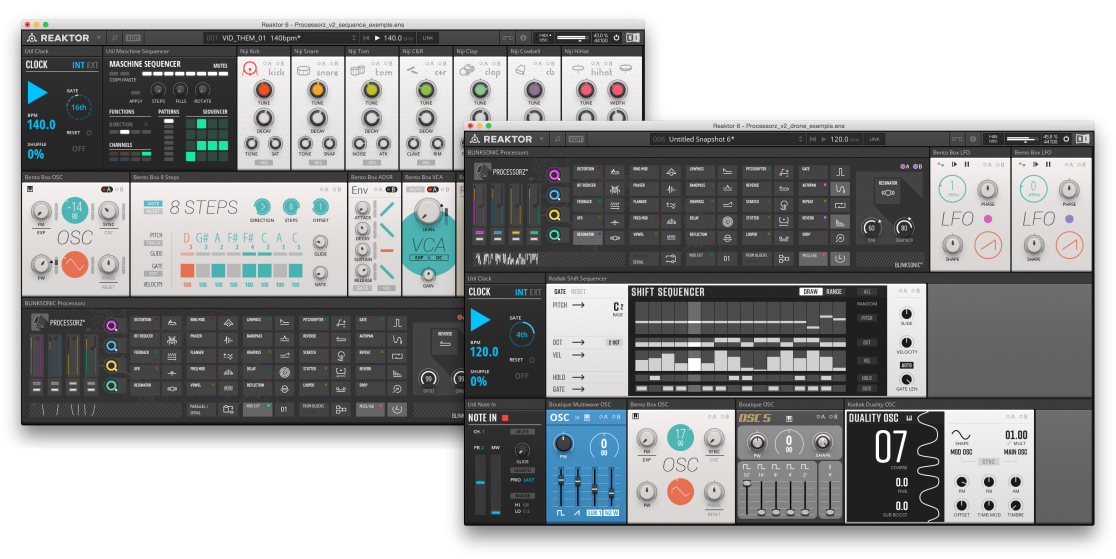Toggle SYNC in the Duality OSC
Screen dimensions: 1116x559
(989, 462)
